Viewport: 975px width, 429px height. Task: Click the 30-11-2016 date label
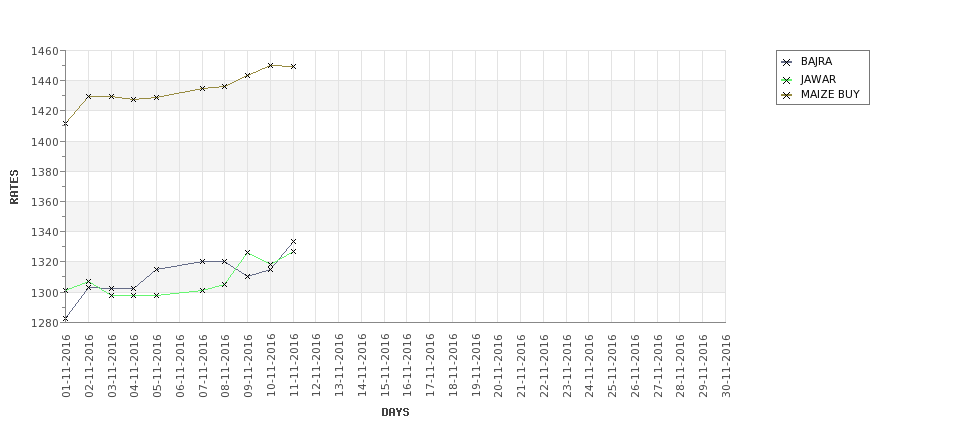coord(726,366)
